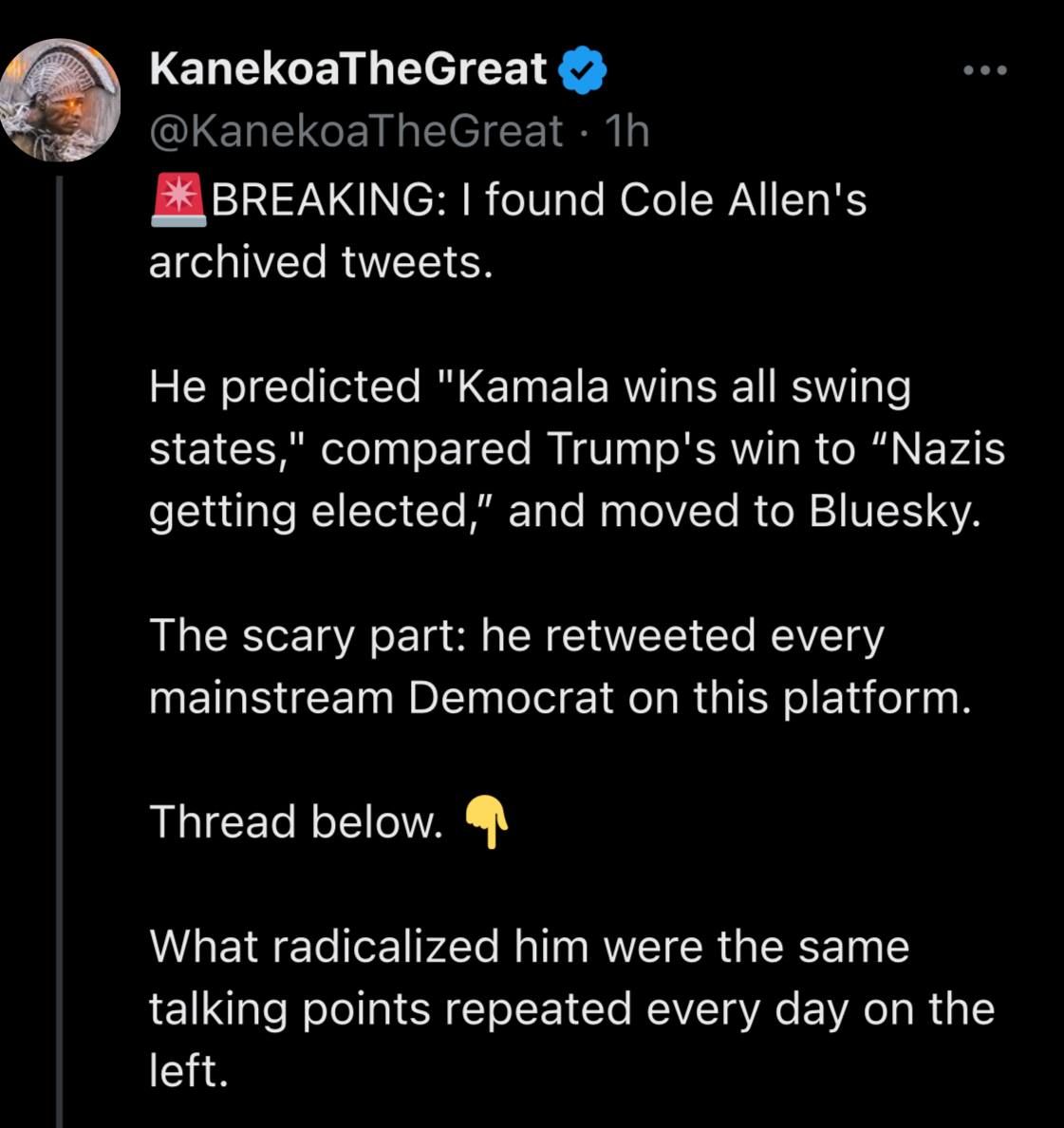The width and height of the screenshot is (1064, 1128).
Task: Click the line starting "The scary part"
Action: [516, 636]
